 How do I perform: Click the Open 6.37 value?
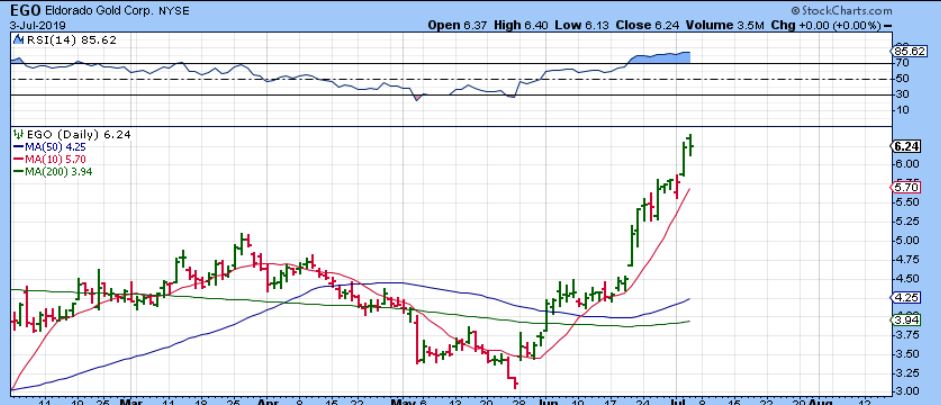tap(458, 25)
